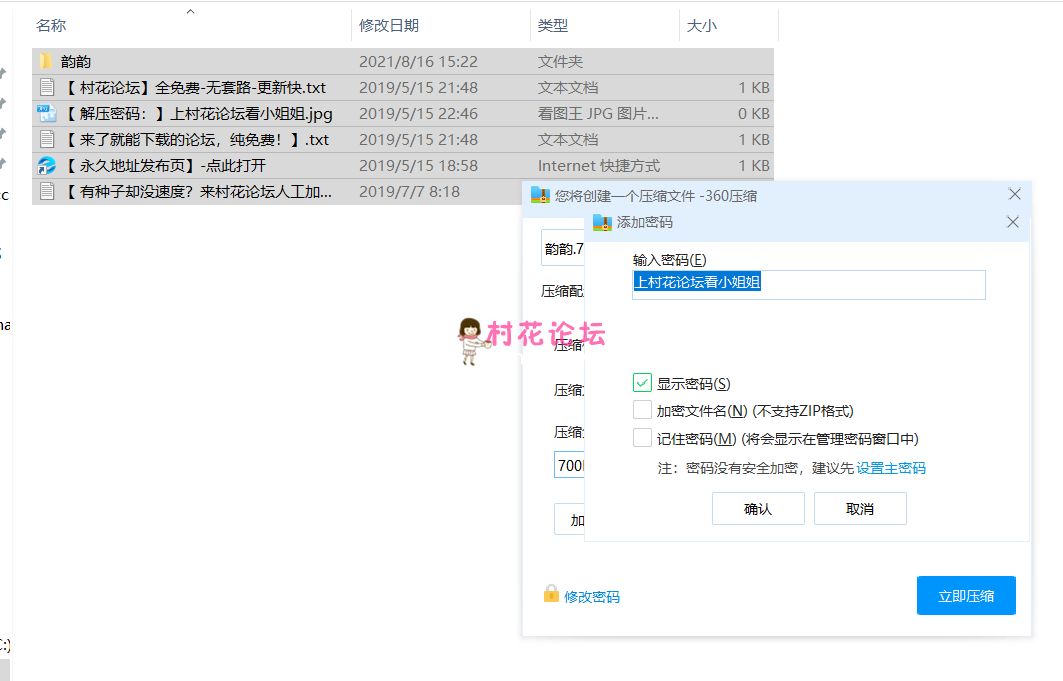Image resolution: width=1063 pixels, height=681 pixels.
Task: Click size 0 KB cell
Action: [x=754, y=114]
